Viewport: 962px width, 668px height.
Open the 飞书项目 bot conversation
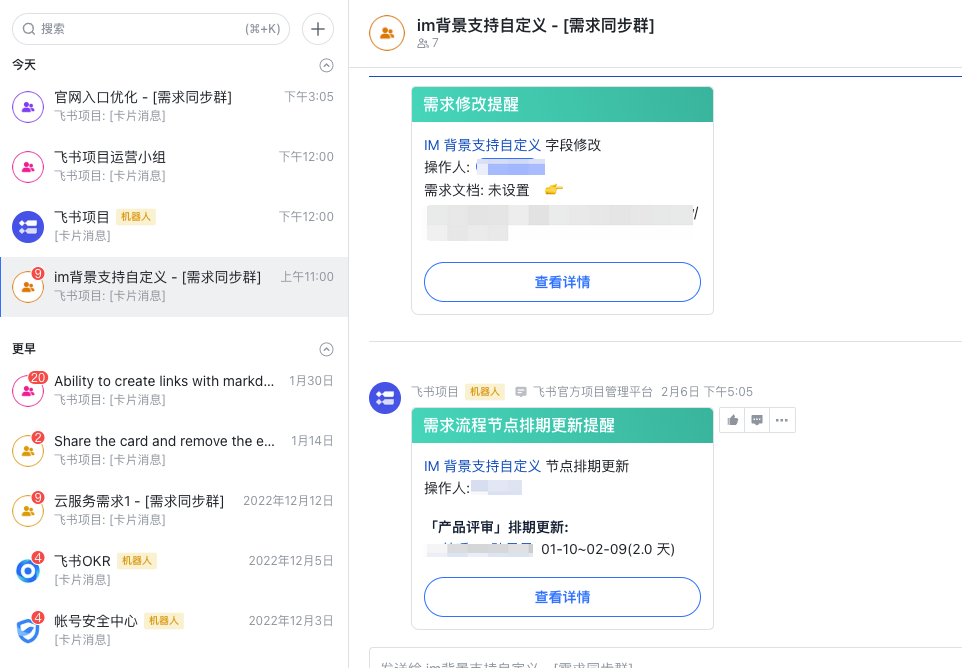tap(174, 227)
